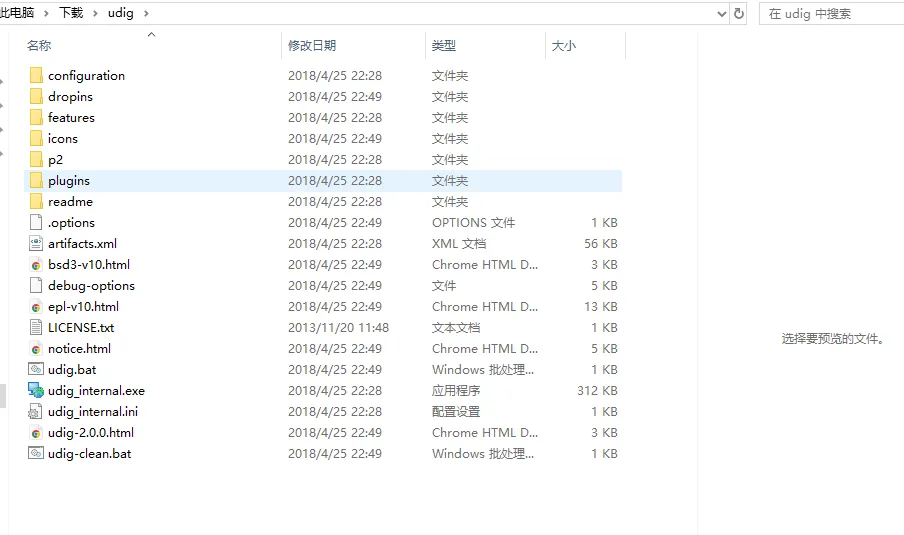Select the LICENSE.txt file name

[x=81, y=327]
